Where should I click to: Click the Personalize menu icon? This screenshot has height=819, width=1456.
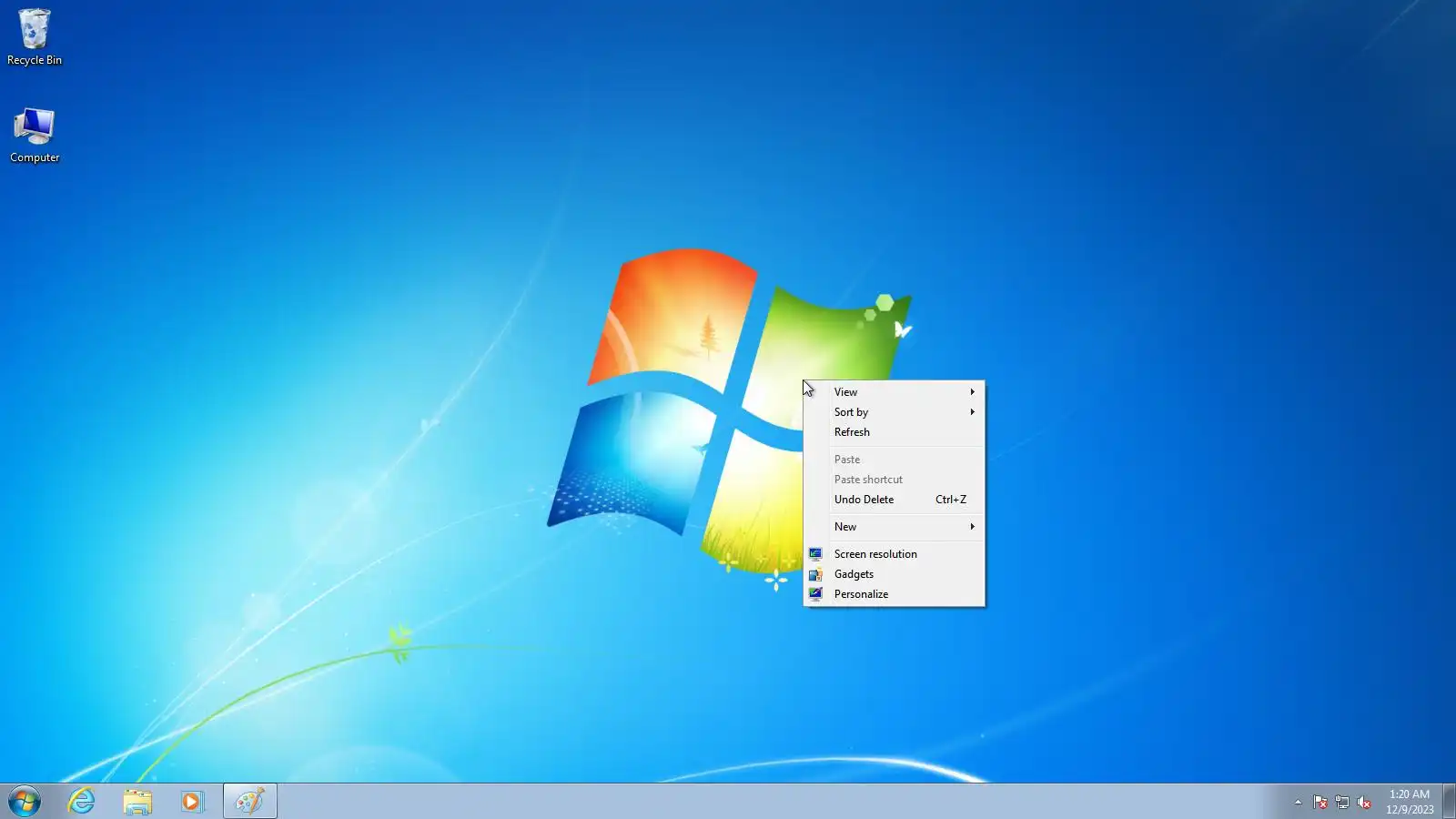coord(815,594)
